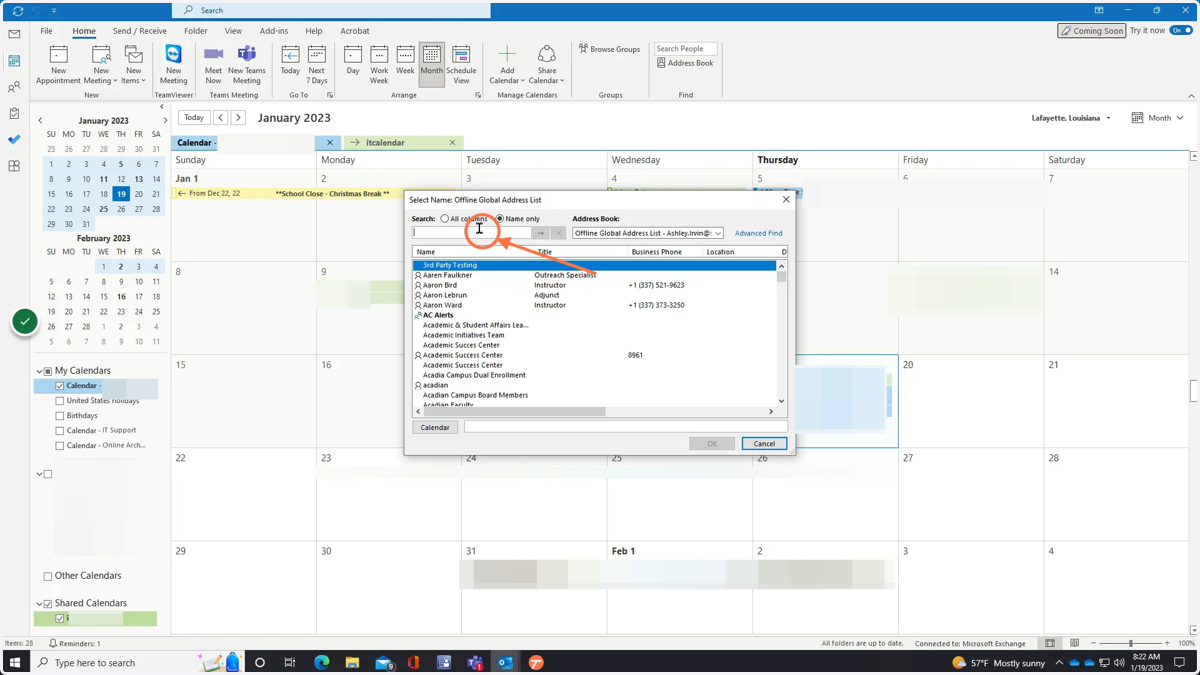Select January 25 in mini calendar
Viewport: 1200px width, 675px height.
click(103, 209)
